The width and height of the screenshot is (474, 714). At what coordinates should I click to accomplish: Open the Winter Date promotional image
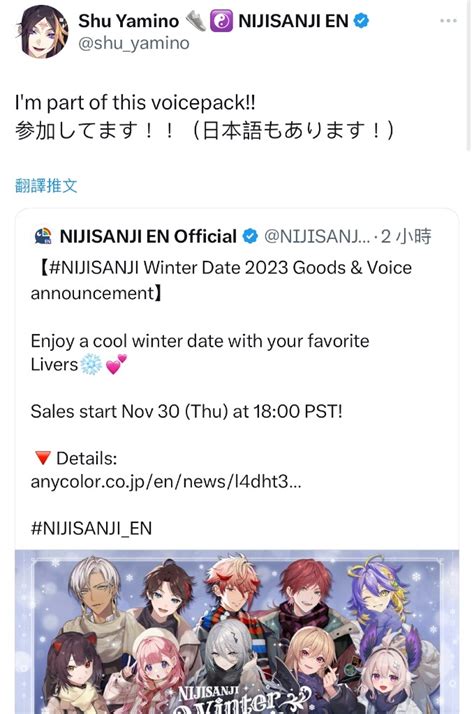tap(237, 632)
